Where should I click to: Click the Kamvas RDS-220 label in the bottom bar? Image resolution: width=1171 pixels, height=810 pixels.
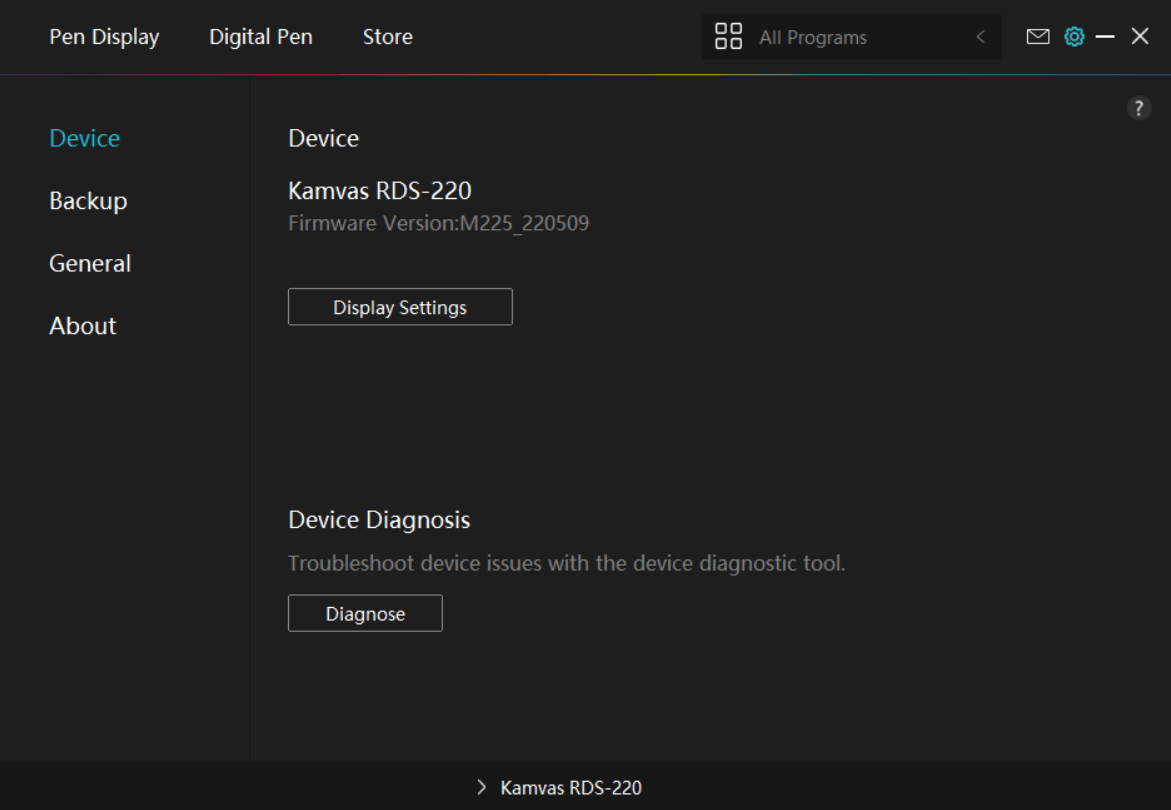click(571, 788)
